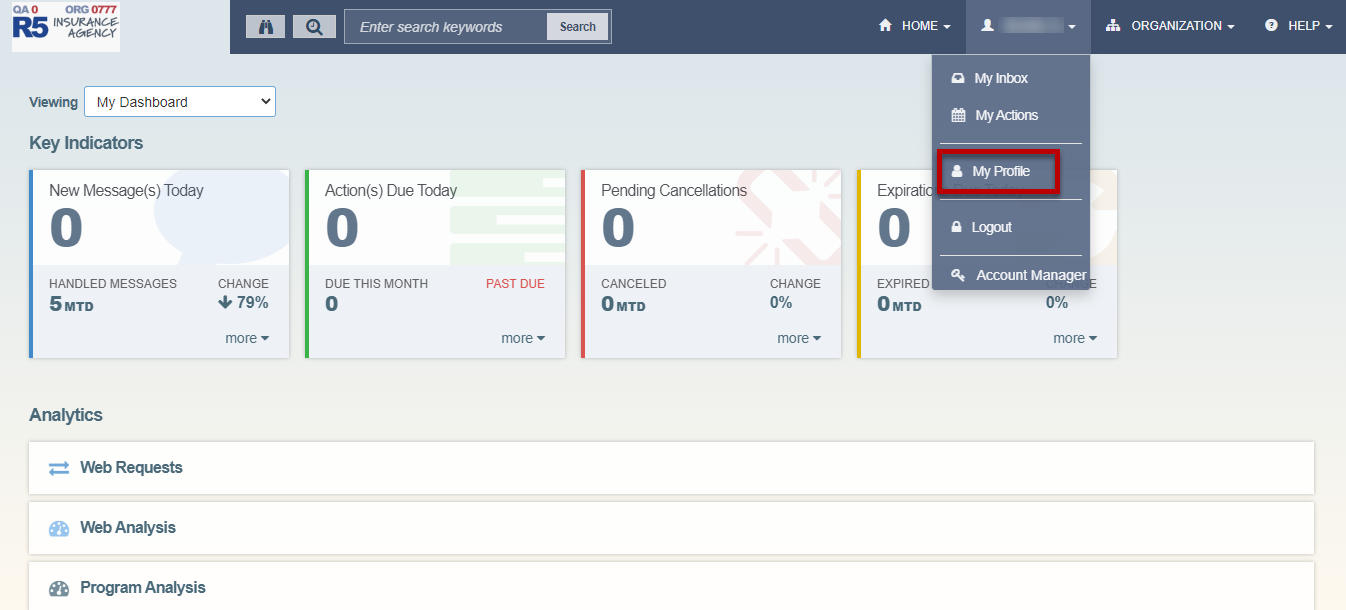This screenshot has height=610, width=1346.
Task: Click the user silhouette icon in navbar
Action: tap(987, 26)
